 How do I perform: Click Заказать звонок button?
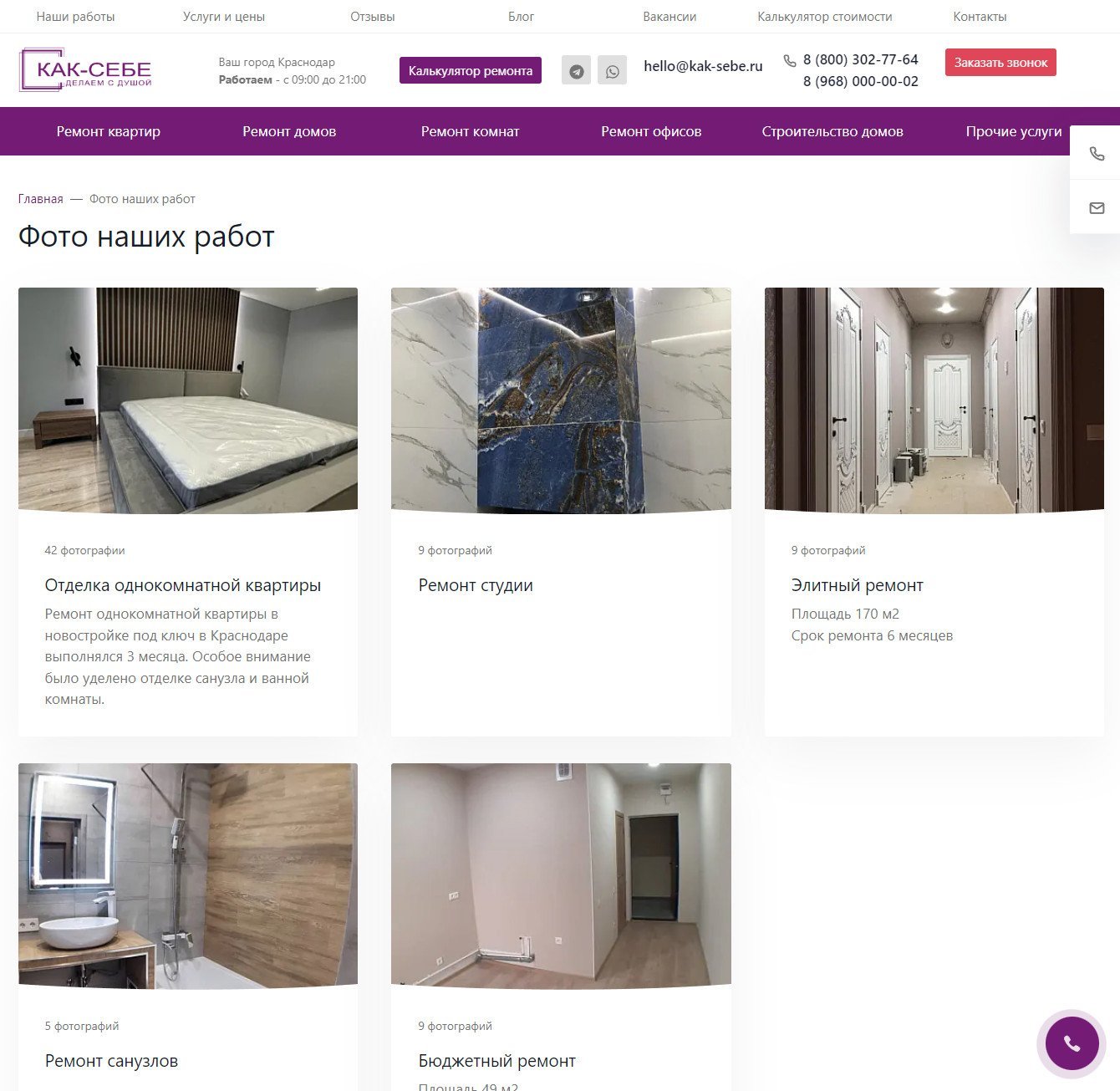click(1000, 63)
